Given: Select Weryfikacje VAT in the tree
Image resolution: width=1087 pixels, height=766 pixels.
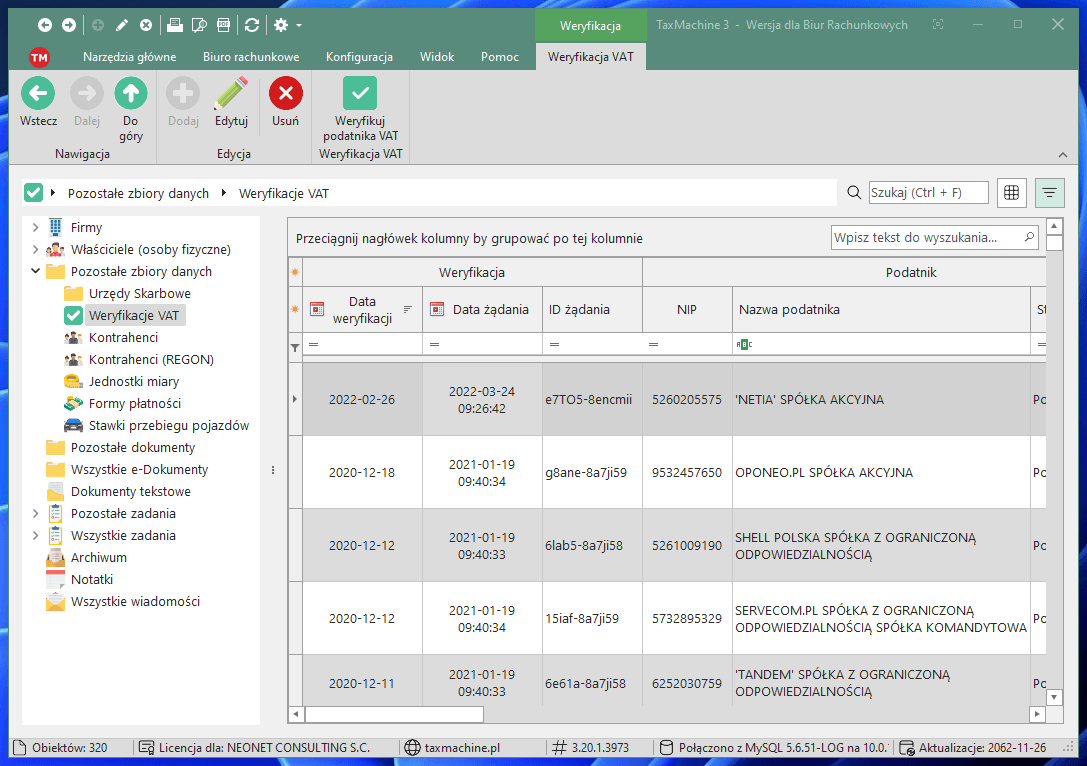Looking at the screenshot, I should (134, 316).
